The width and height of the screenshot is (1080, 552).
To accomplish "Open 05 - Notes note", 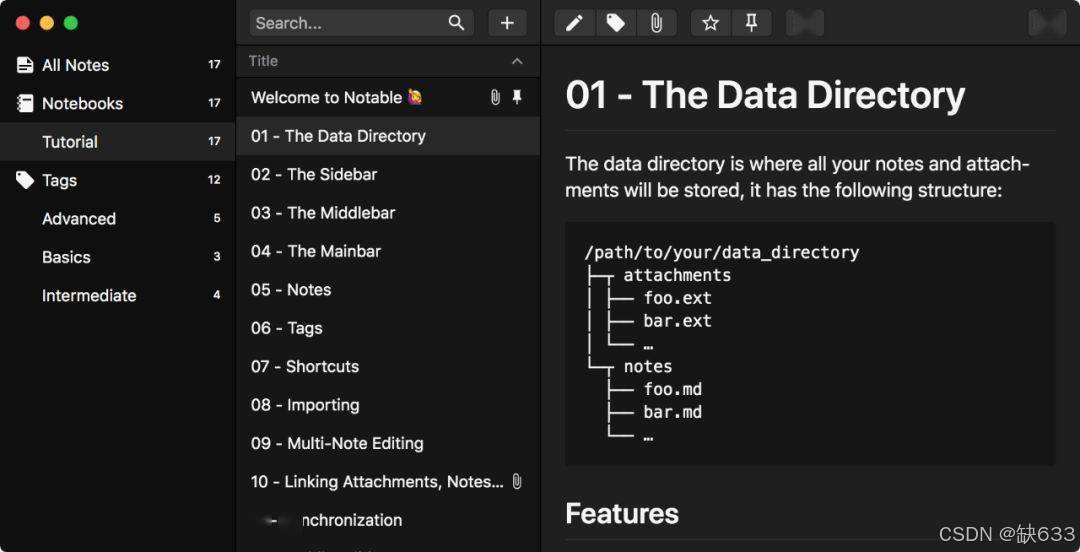I will 388,289.
